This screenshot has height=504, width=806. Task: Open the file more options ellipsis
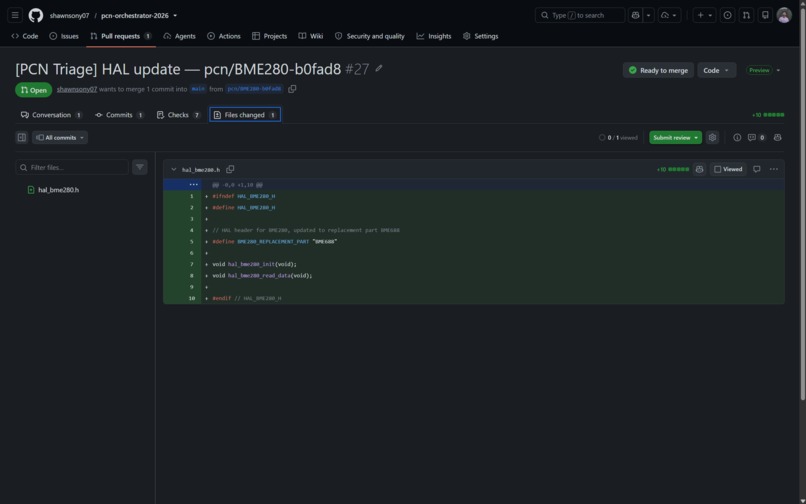click(x=774, y=169)
